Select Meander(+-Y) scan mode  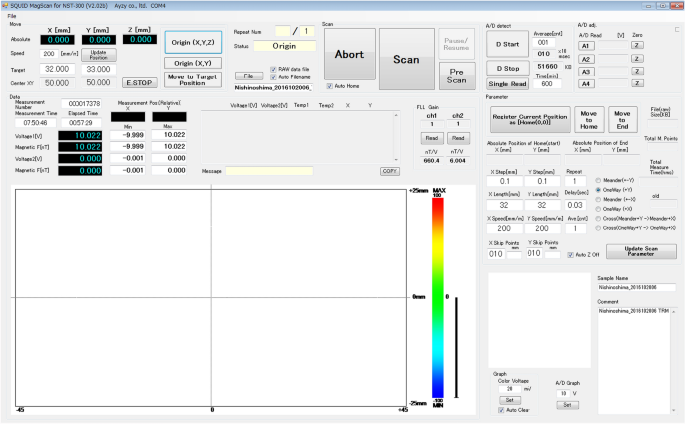tap(598, 180)
